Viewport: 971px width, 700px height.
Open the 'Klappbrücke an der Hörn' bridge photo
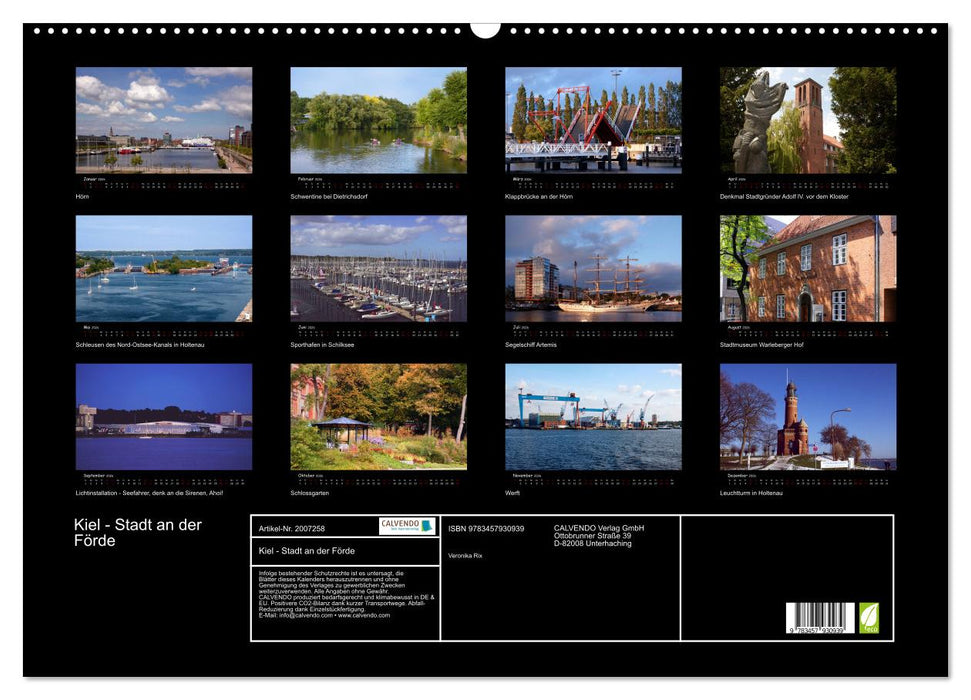pos(594,122)
